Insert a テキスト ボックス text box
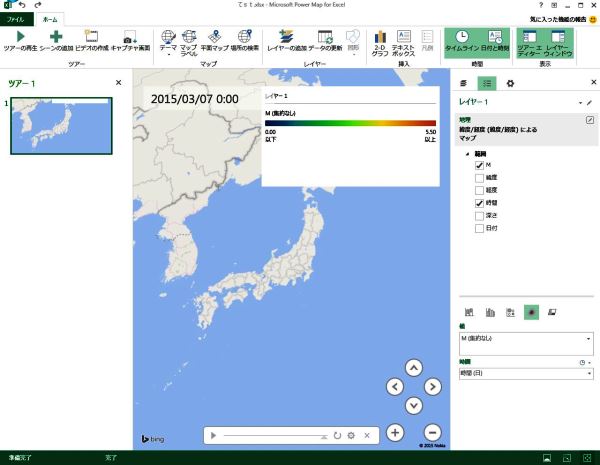The width and height of the screenshot is (600, 465). 403,43
